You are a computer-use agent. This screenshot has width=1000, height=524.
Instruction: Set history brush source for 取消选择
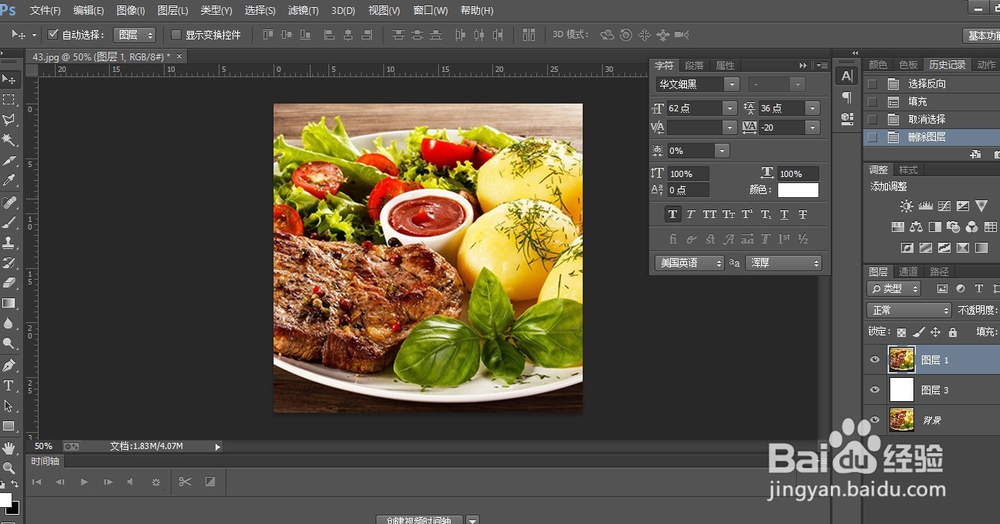(x=872, y=119)
